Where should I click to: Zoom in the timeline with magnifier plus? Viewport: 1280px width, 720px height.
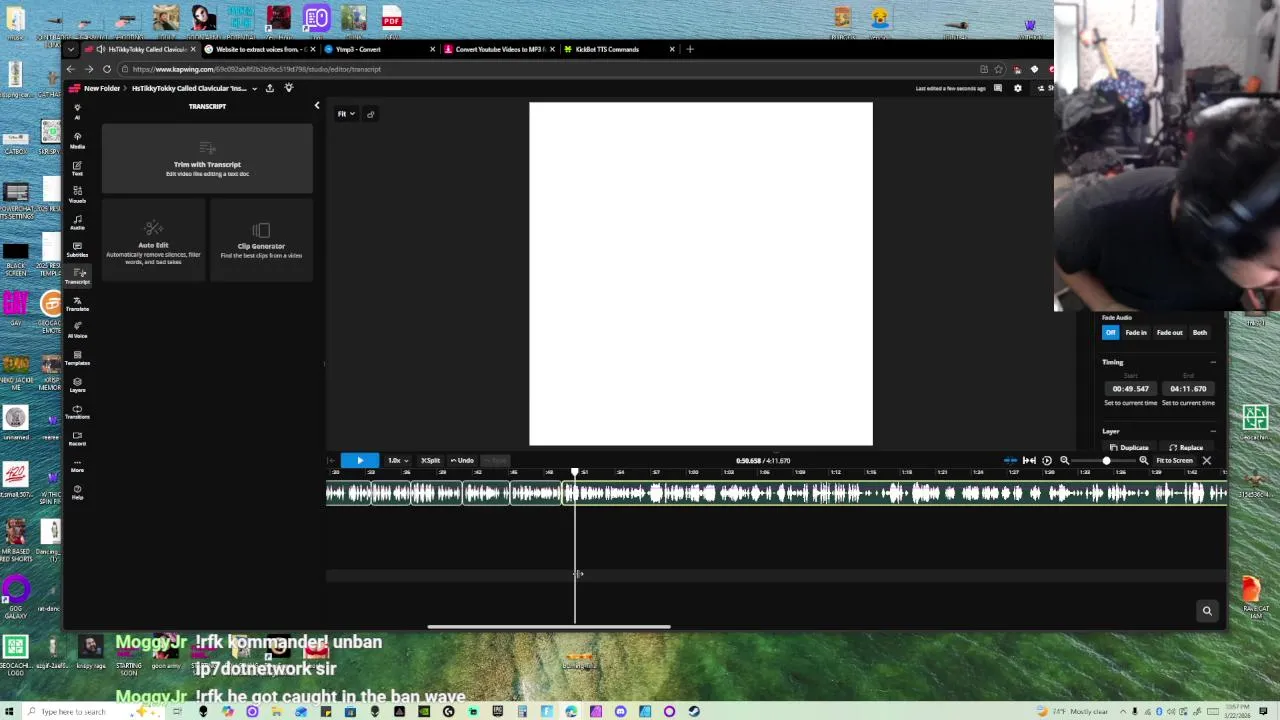click(x=1143, y=460)
